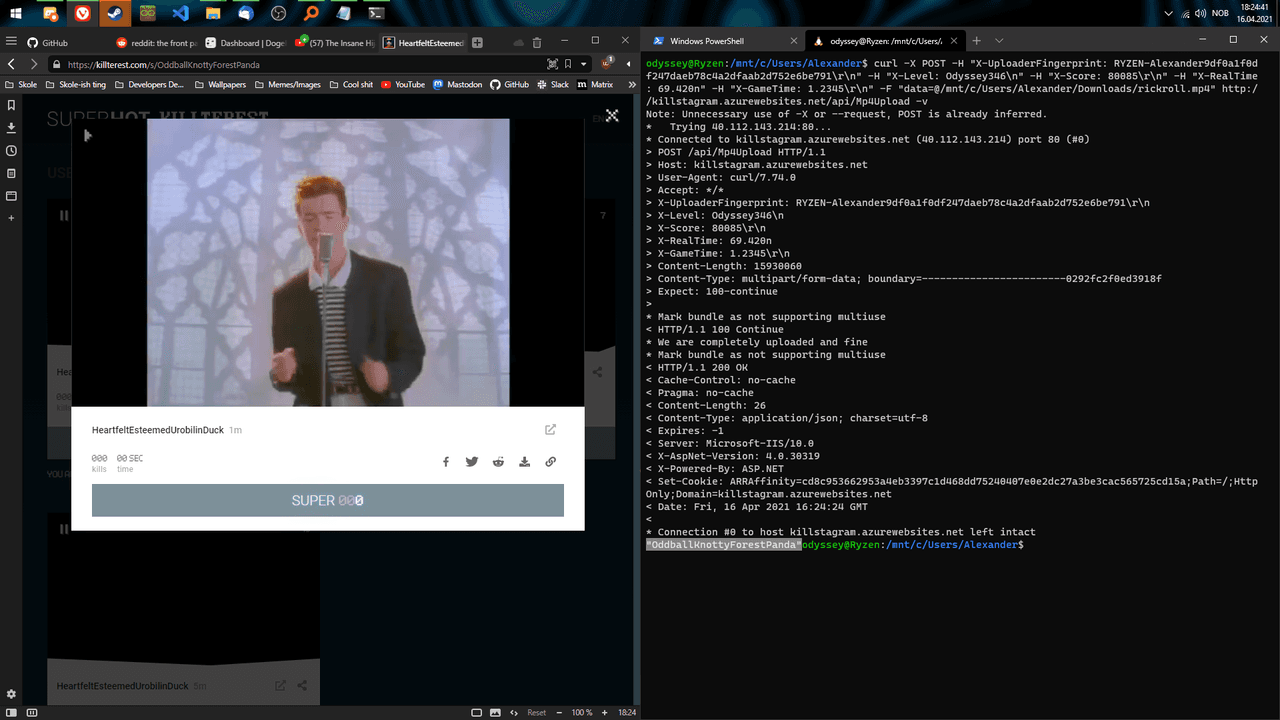Share the replay on Facebook
The width and height of the screenshot is (1280, 720).
click(446, 462)
